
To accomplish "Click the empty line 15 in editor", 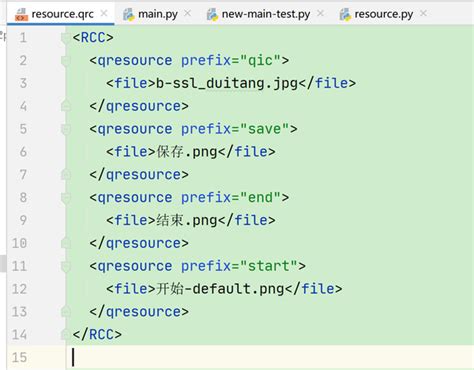I will coord(270,358).
